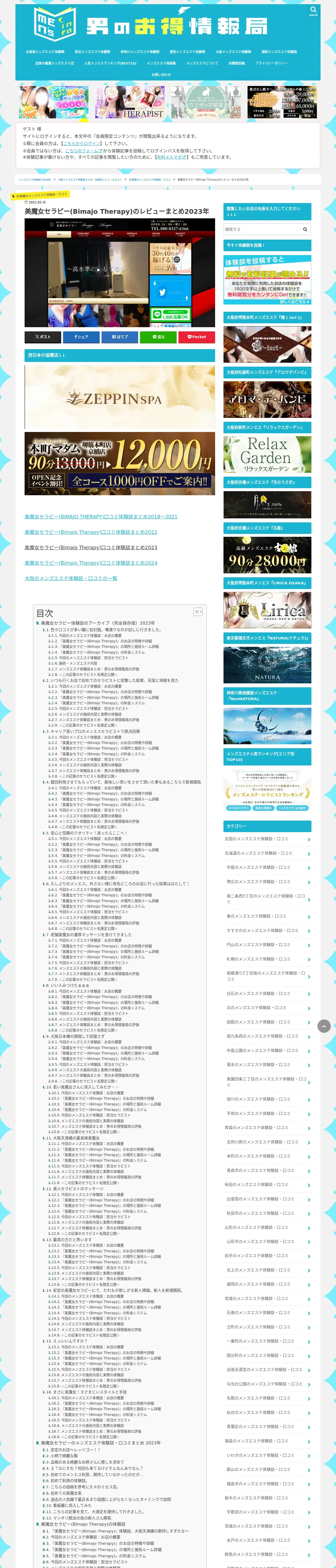The image size is (336, 1568).
Task: Click chevron beside 白石のメンズエステ体験談・口コミ
Action: click(x=309, y=994)
